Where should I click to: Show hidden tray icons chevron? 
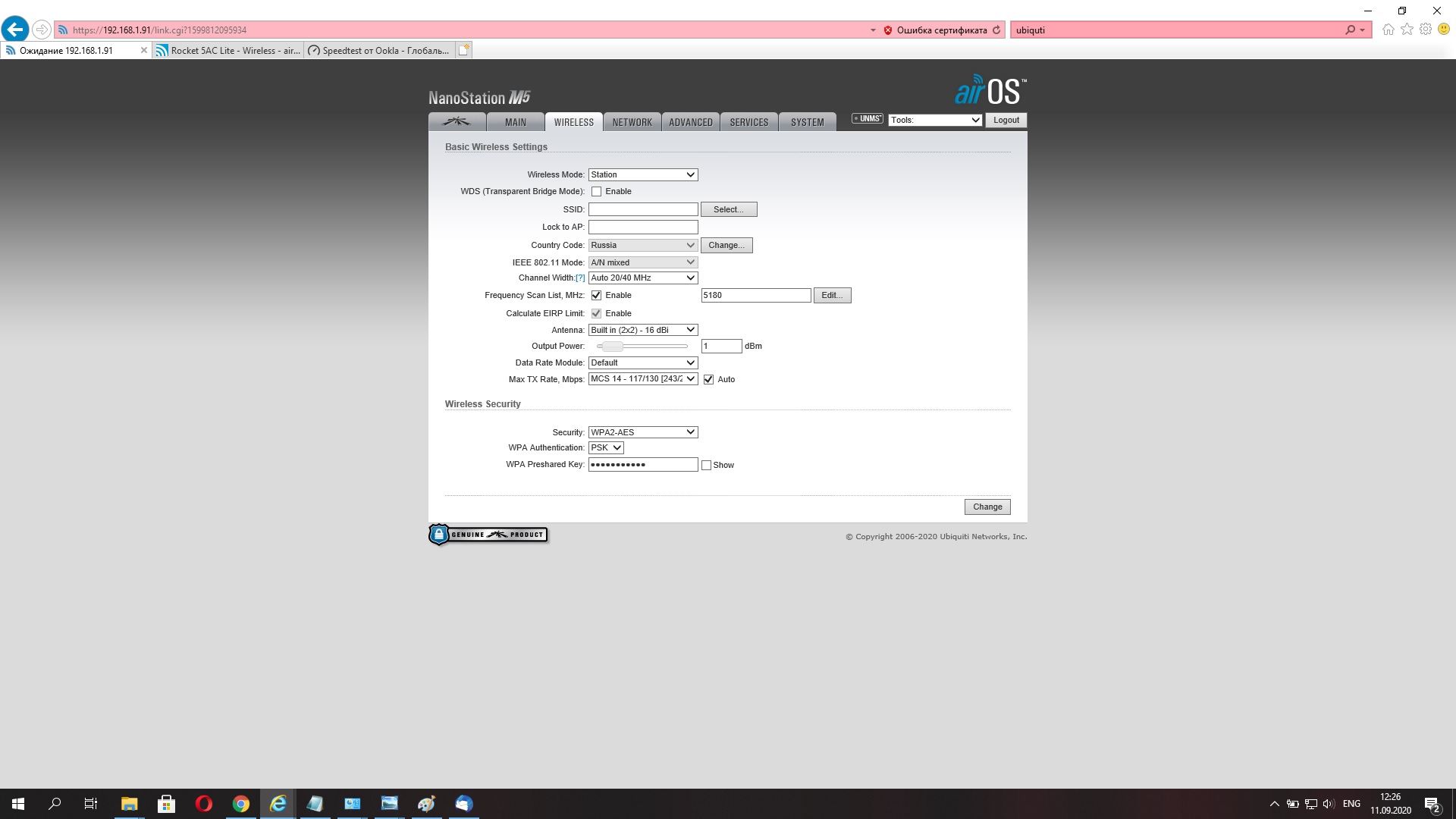(x=1274, y=804)
